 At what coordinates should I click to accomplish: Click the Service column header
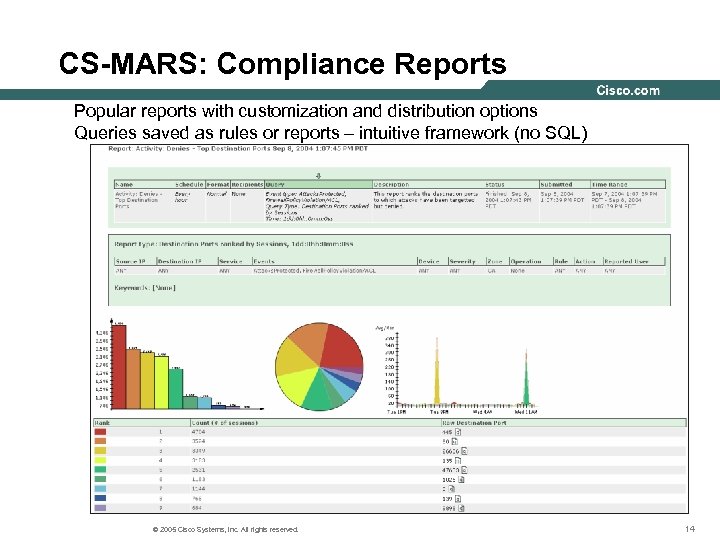[235, 261]
